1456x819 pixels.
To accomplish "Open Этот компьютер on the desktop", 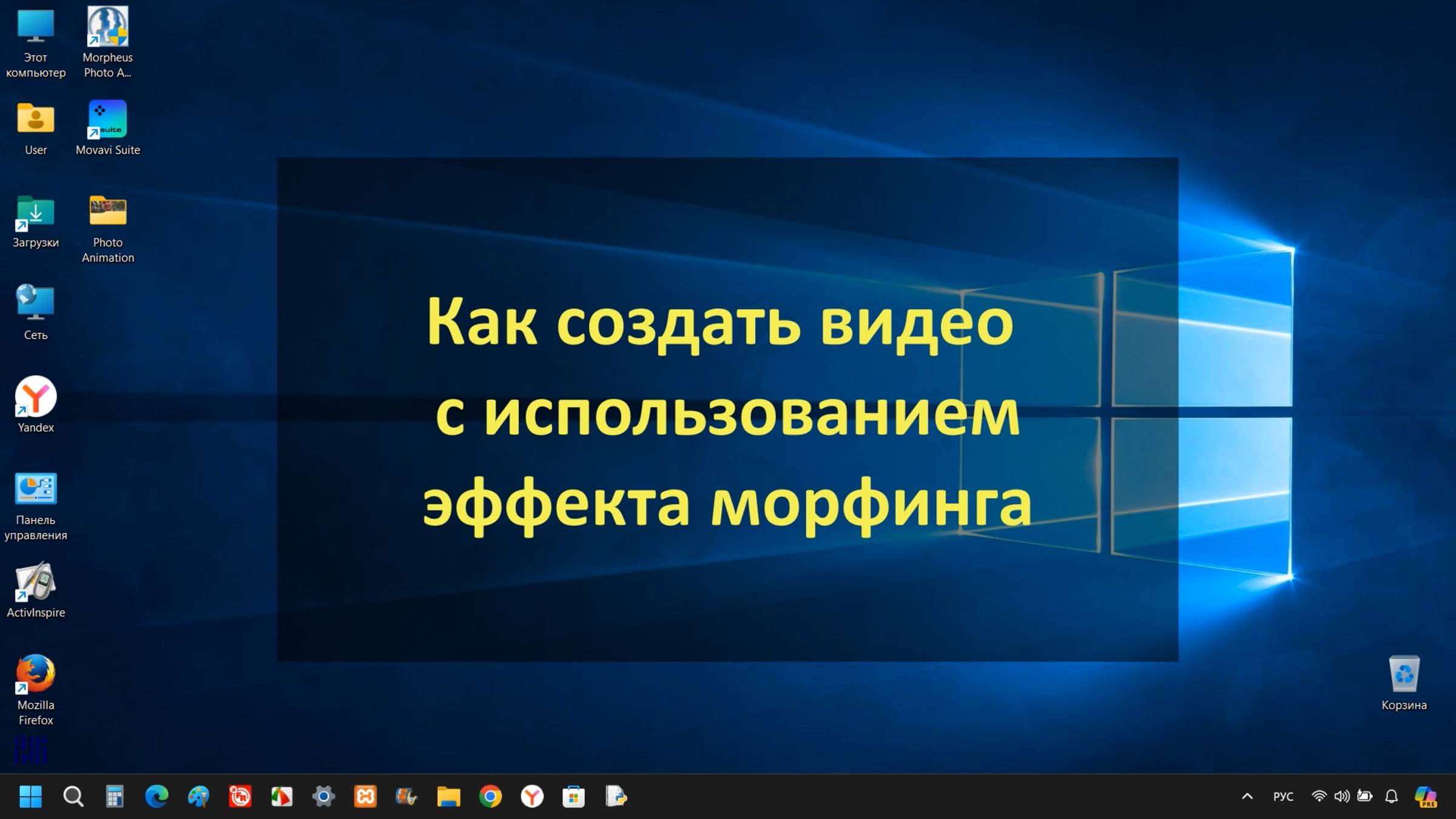I will pyautogui.click(x=35, y=24).
